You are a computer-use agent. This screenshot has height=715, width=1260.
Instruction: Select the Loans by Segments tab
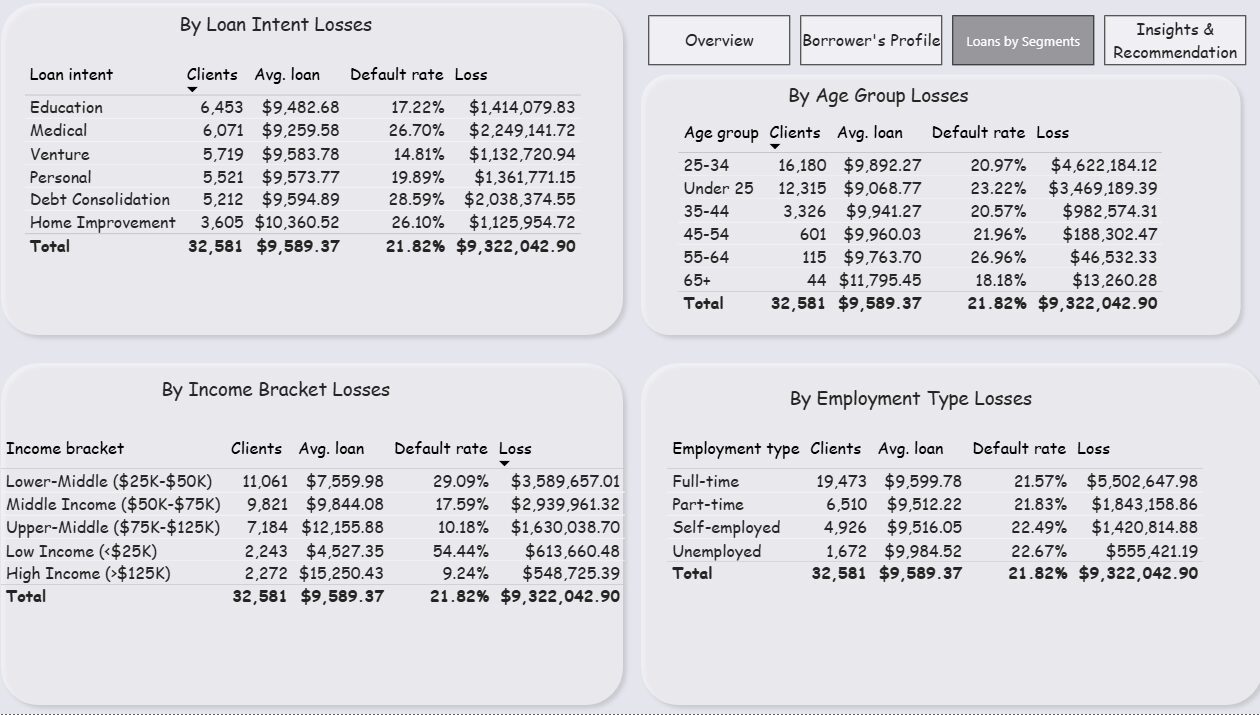(x=1022, y=41)
